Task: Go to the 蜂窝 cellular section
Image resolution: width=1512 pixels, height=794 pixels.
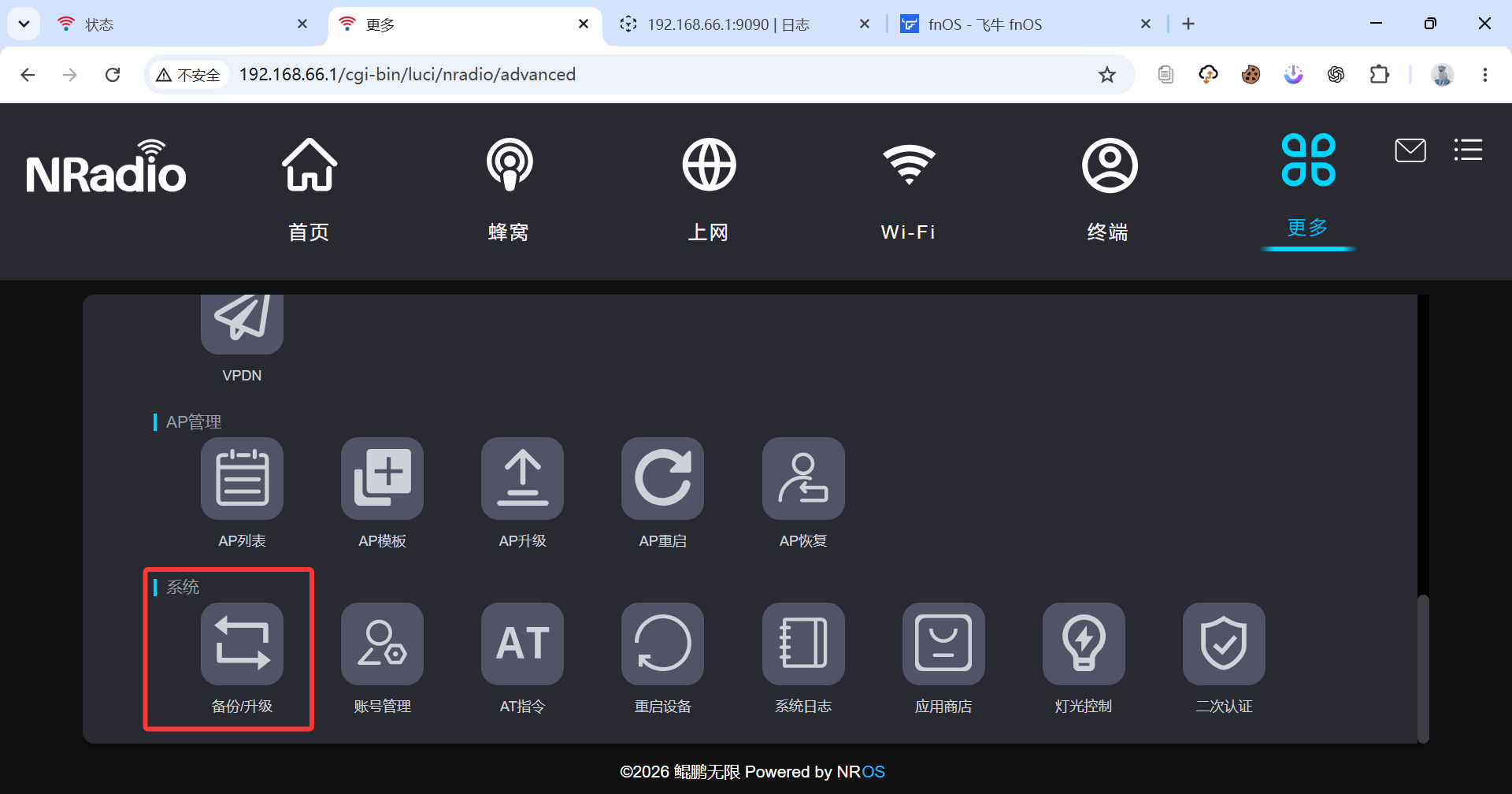Action: [x=509, y=190]
